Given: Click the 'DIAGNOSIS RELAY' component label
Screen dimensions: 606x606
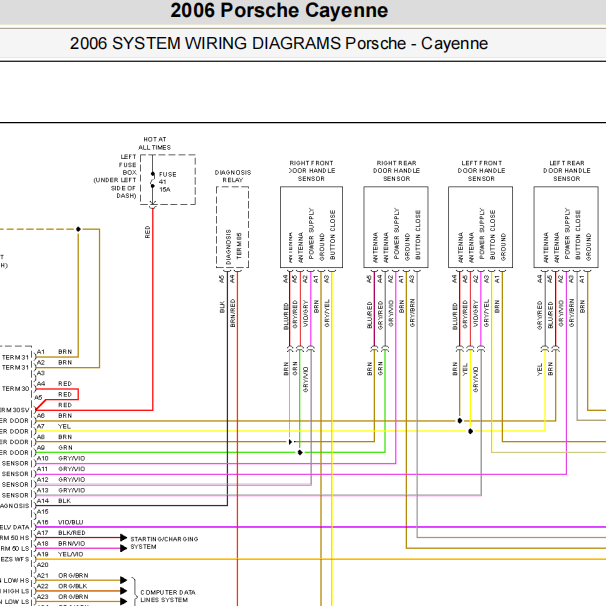Looking at the screenshot, I should point(233,176).
